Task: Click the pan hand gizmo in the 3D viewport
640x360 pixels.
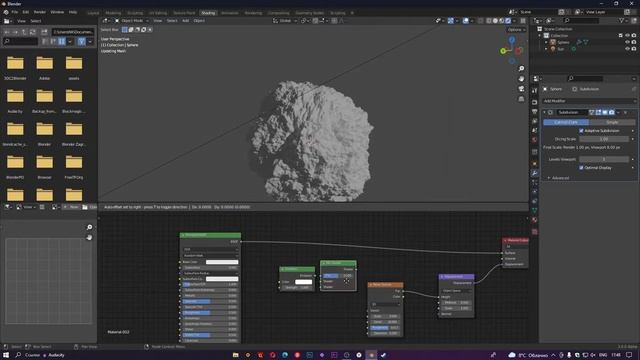Action: (x=521, y=79)
